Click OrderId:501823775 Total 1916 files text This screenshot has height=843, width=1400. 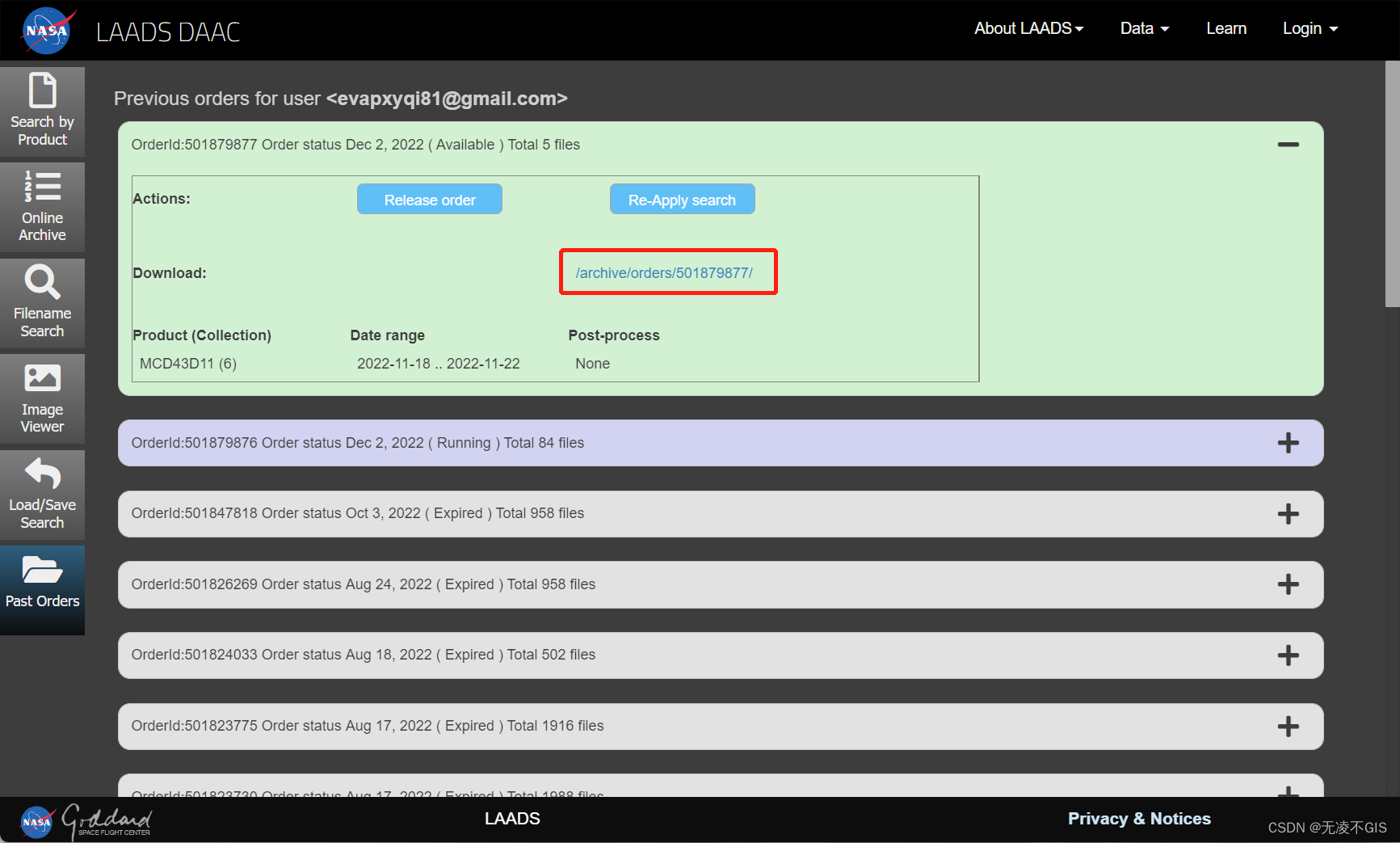(x=368, y=726)
